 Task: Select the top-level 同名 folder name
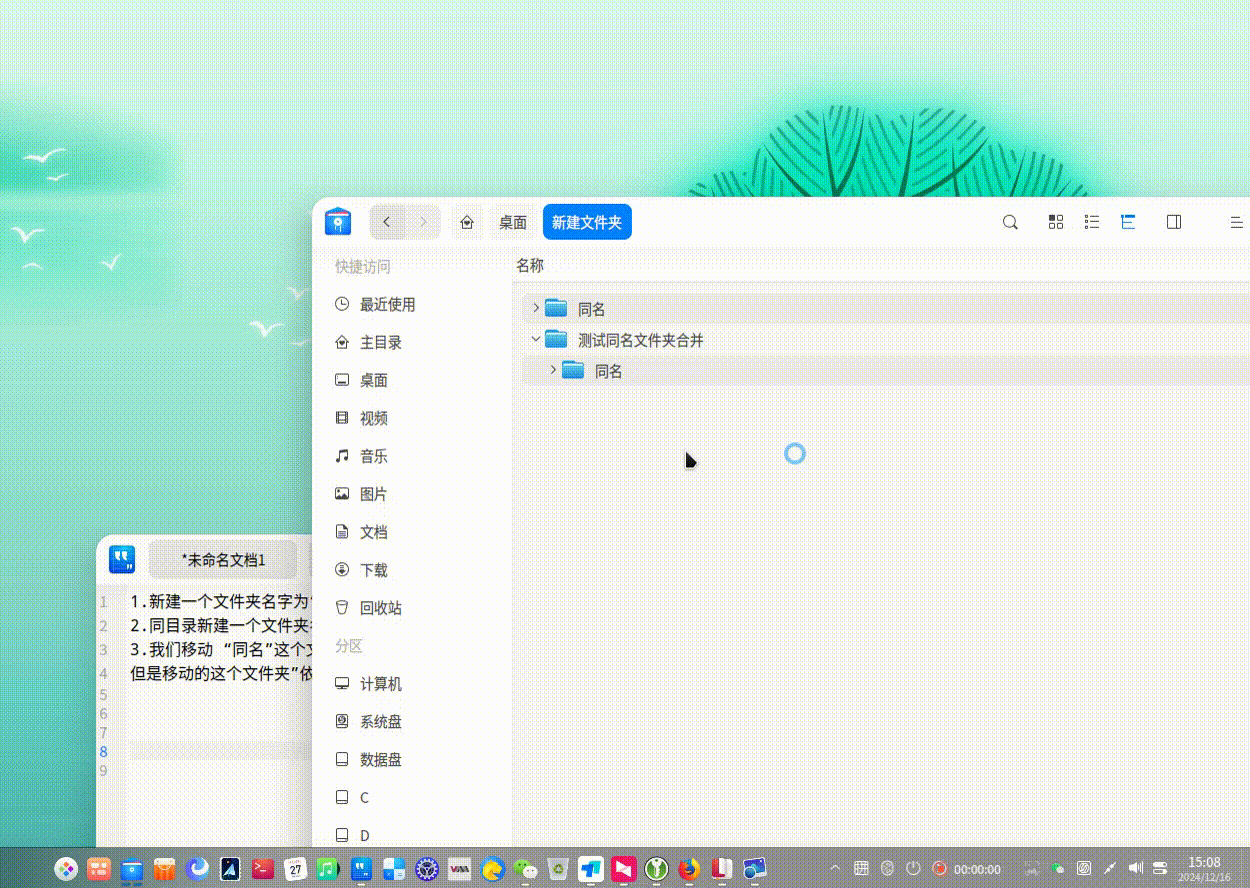tap(592, 309)
